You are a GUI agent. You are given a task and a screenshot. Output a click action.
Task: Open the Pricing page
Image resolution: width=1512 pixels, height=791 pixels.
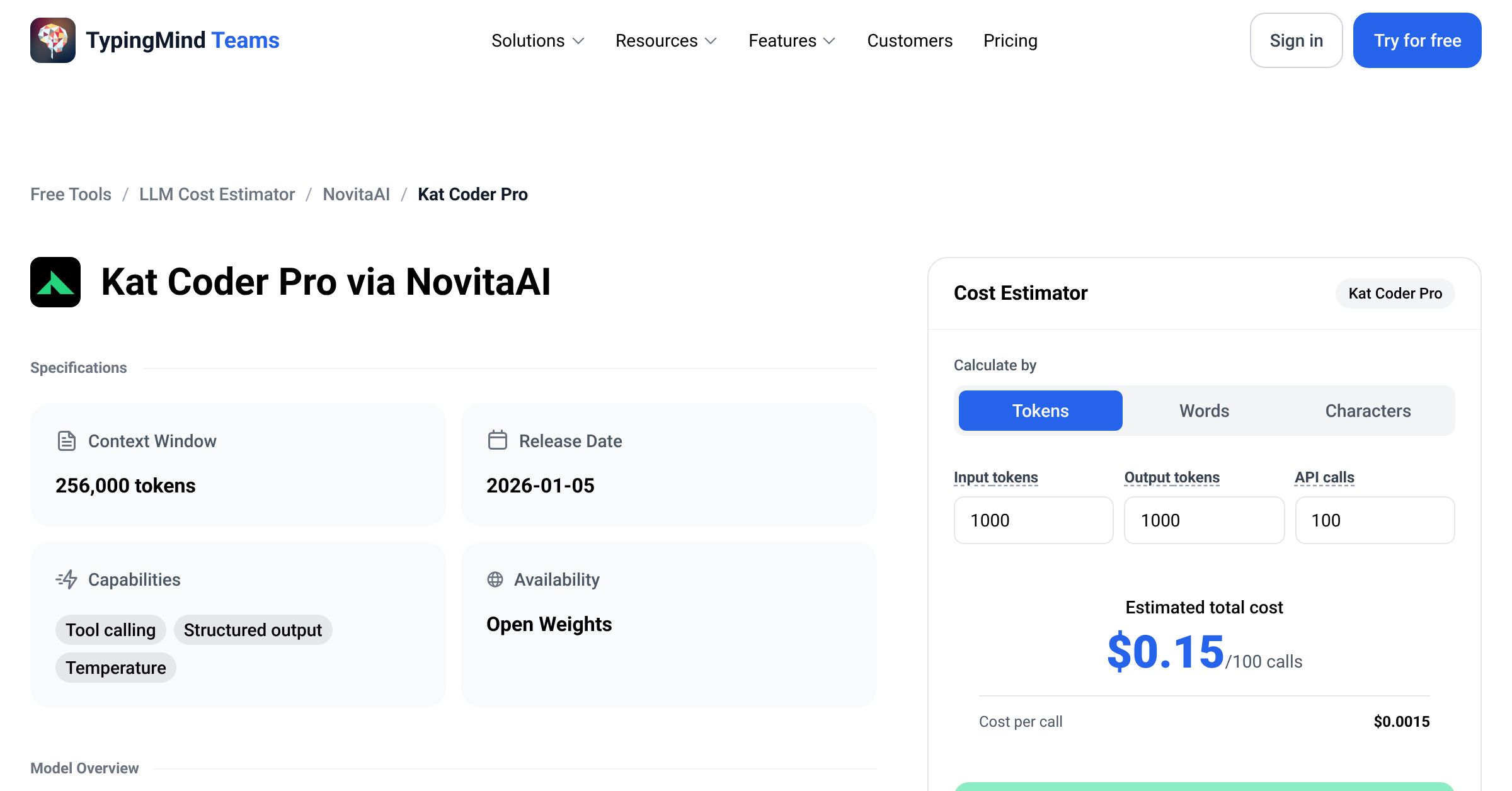[x=1011, y=40]
